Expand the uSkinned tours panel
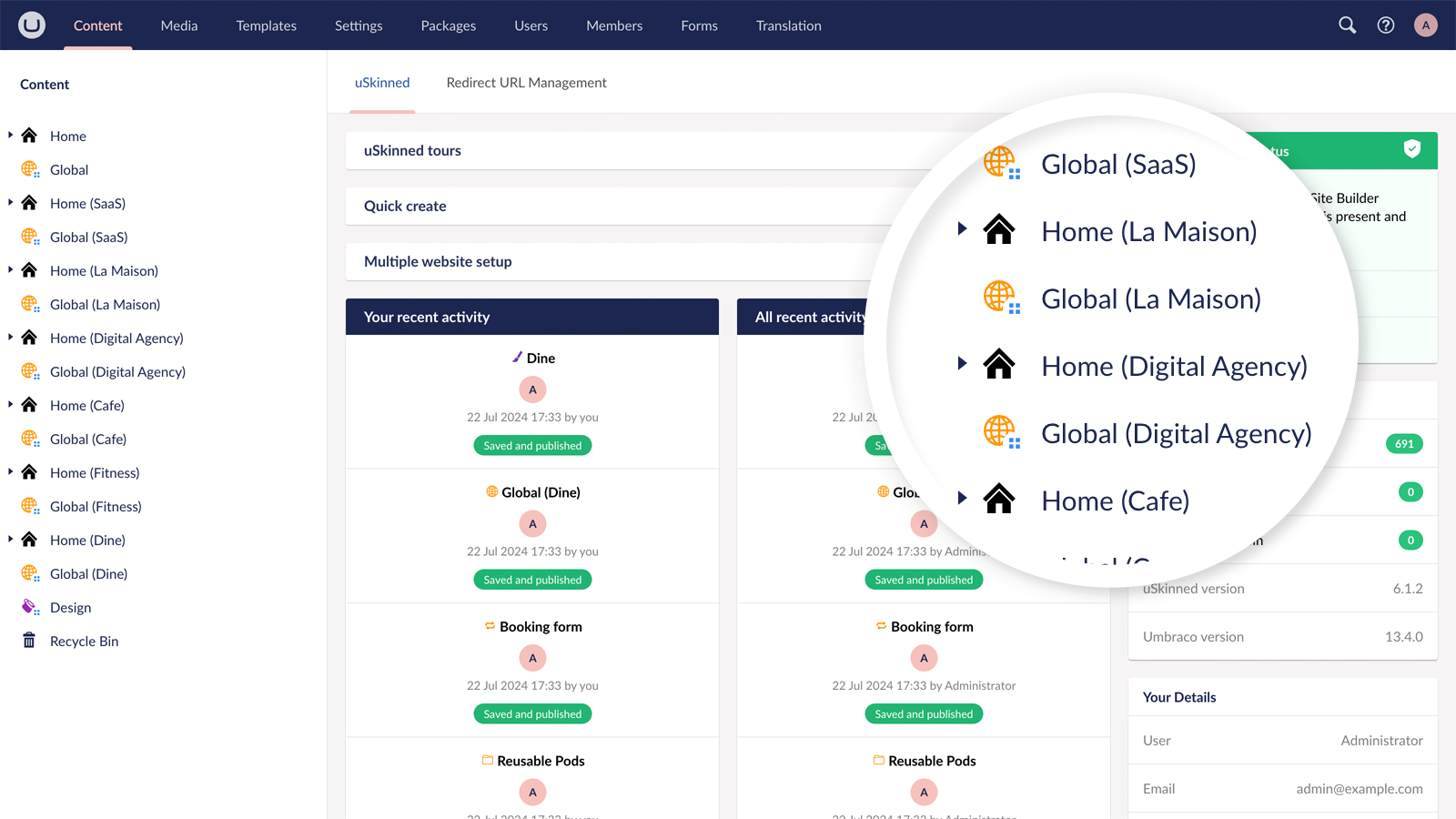 pyautogui.click(x=412, y=151)
